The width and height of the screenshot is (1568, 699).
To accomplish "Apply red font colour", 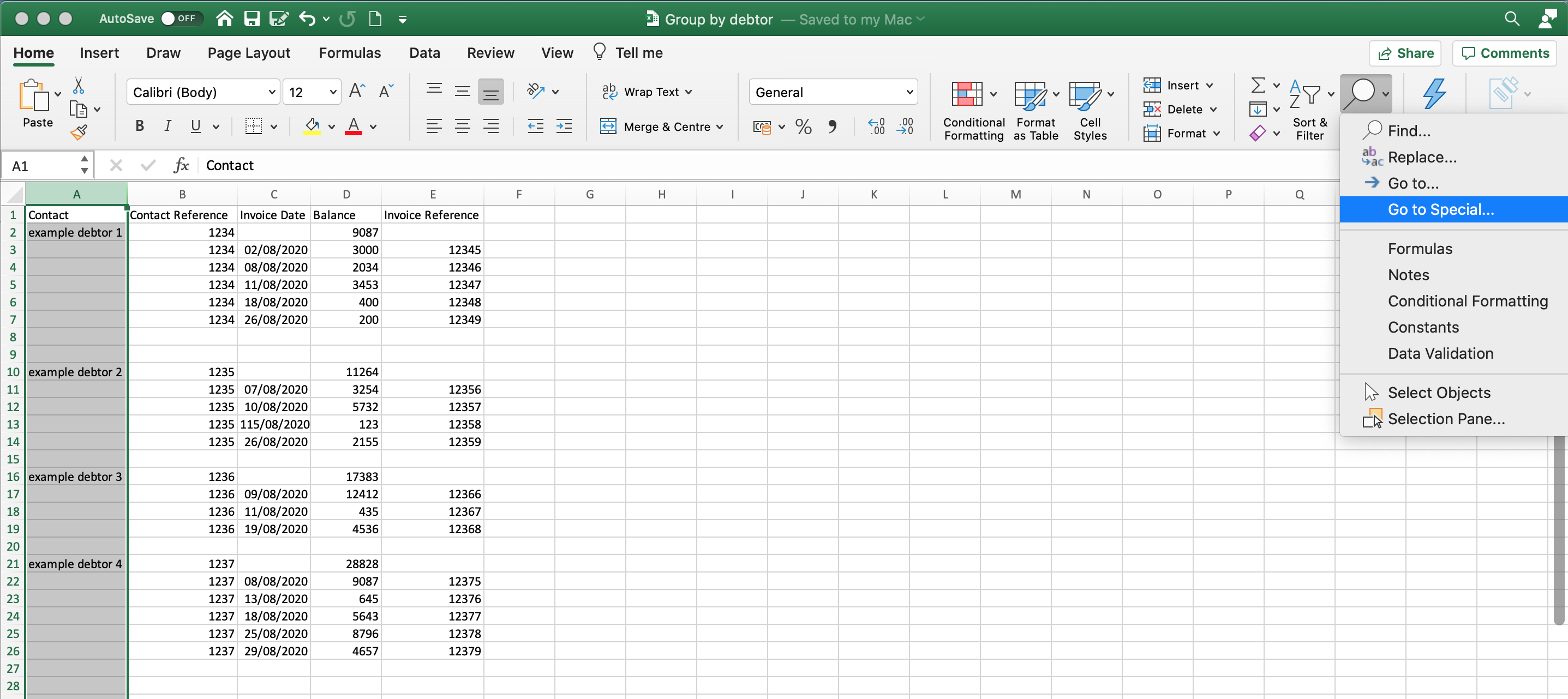I will pyautogui.click(x=353, y=126).
